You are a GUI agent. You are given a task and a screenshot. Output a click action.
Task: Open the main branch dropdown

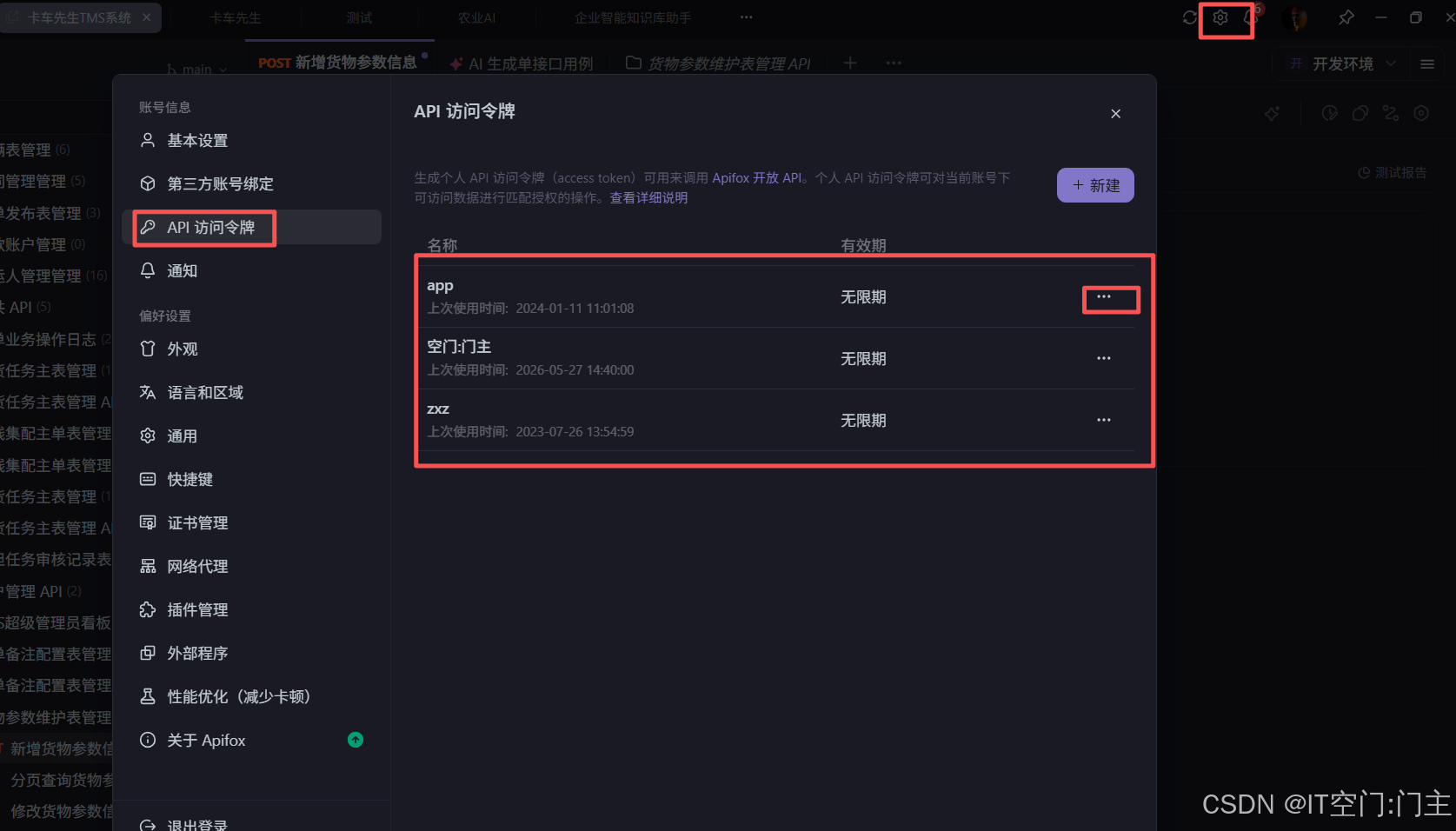[x=197, y=70]
